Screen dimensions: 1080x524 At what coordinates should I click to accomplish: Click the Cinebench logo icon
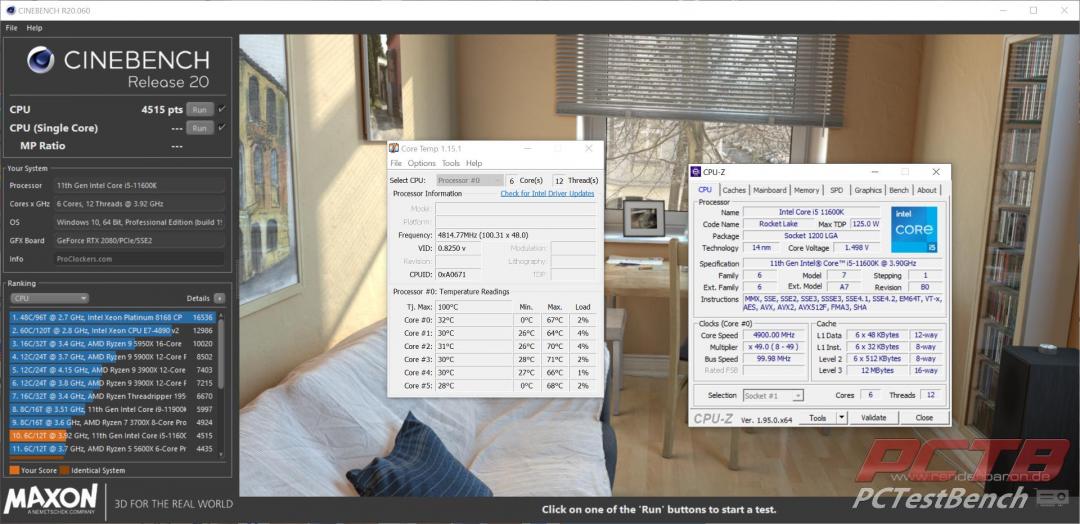pos(41,60)
